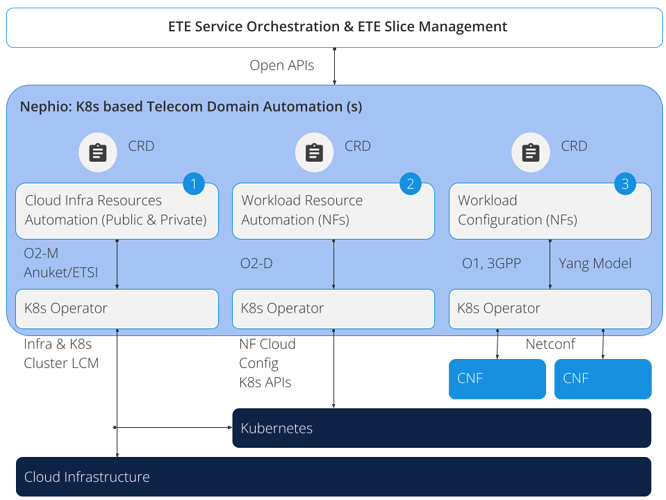Image resolution: width=666 pixels, height=500 pixels.
Task: Click the Yang Model label
Action: point(595,263)
